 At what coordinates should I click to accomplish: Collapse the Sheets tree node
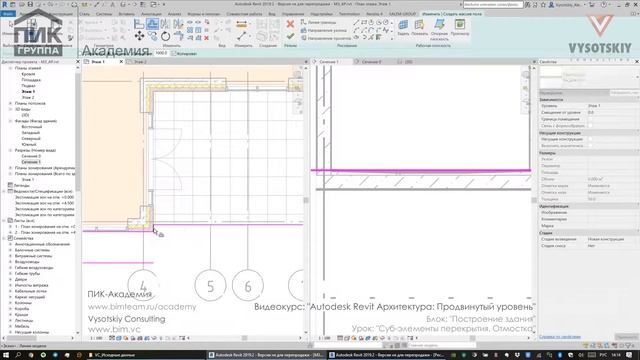tap(4, 220)
